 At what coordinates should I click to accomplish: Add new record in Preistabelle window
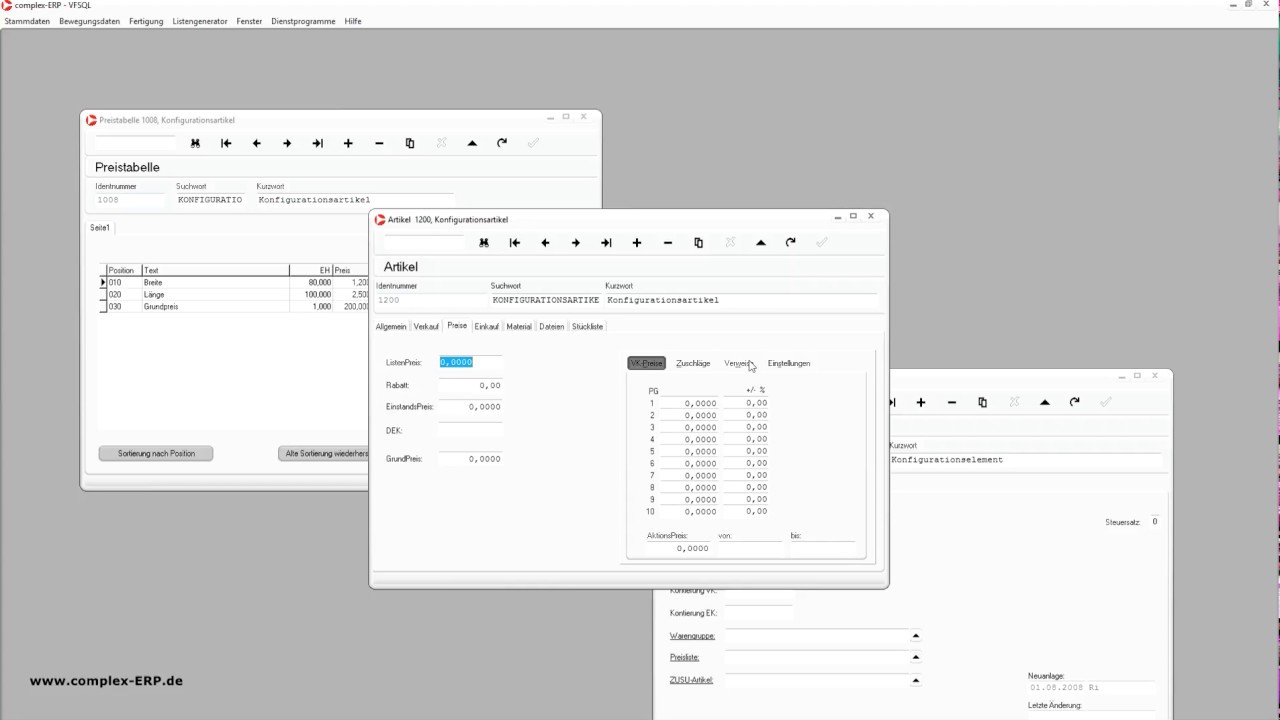(x=348, y=143)
